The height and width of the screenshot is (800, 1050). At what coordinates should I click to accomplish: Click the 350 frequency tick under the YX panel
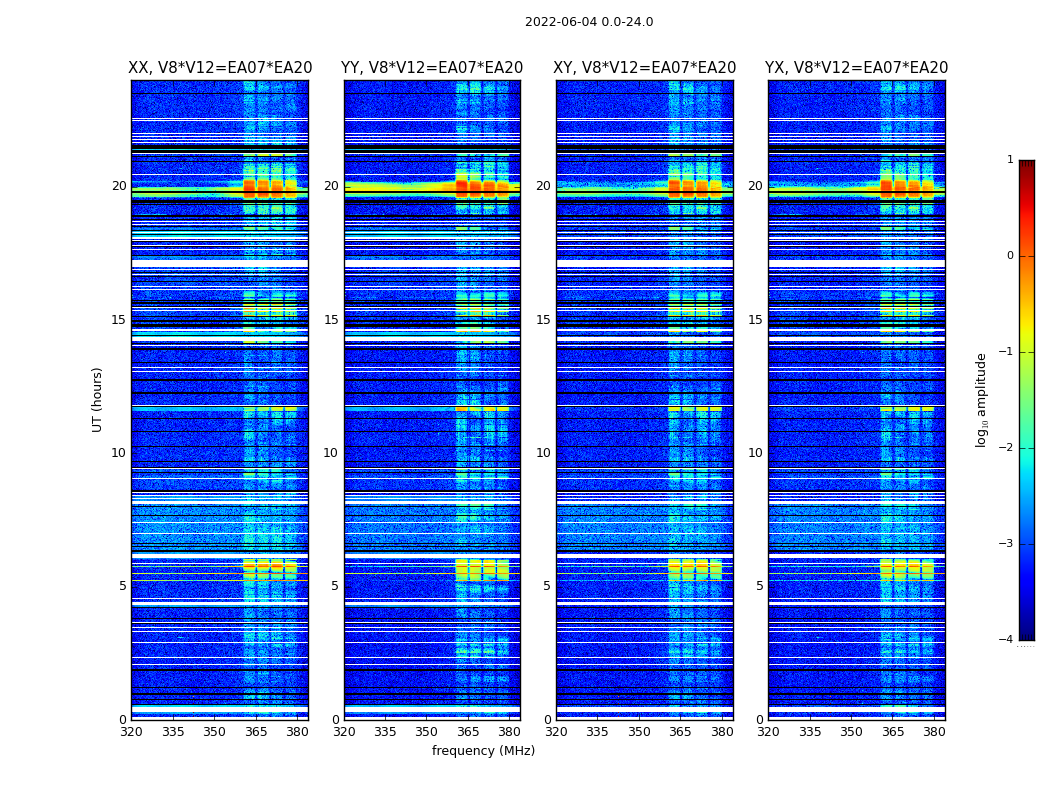[x=851, y=732]
